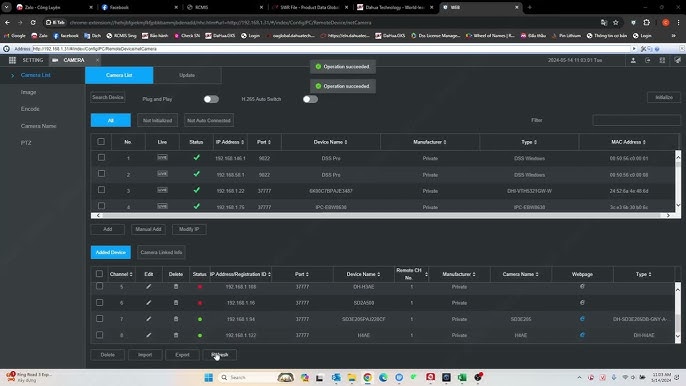Click the Export button
The height and width of the screenshot is (386, 686).
click(182, 354)
